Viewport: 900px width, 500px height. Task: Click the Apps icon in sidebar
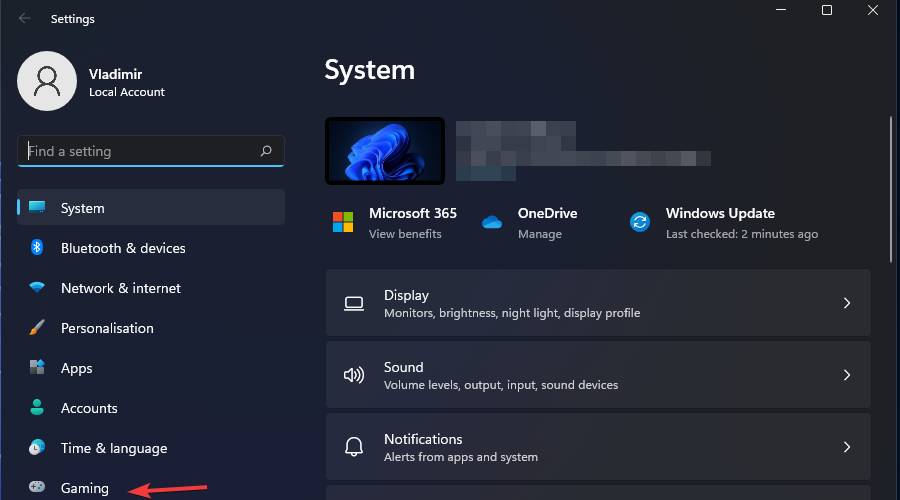37,367
